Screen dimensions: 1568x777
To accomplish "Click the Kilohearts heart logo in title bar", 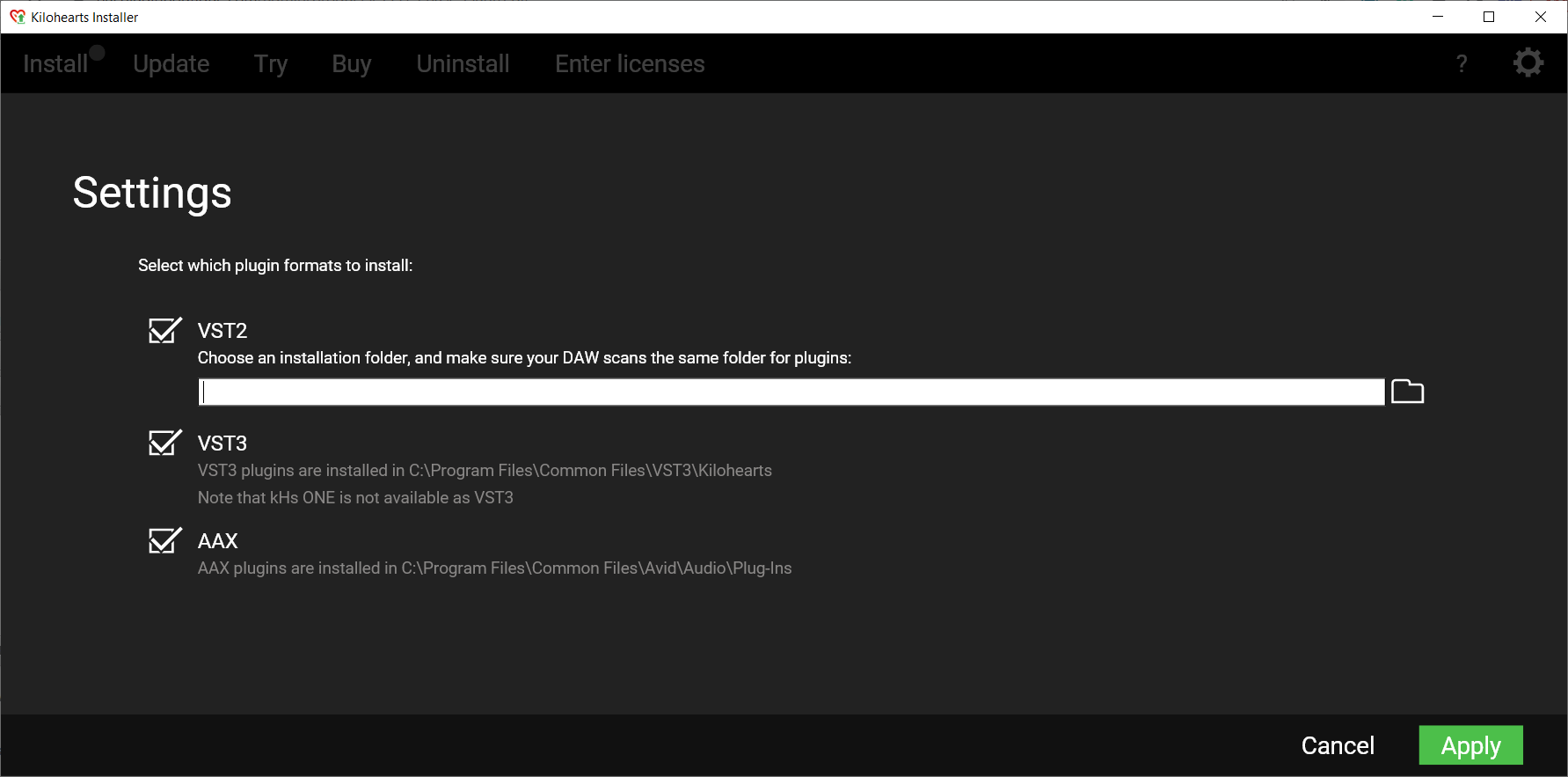I will [17, 17].
